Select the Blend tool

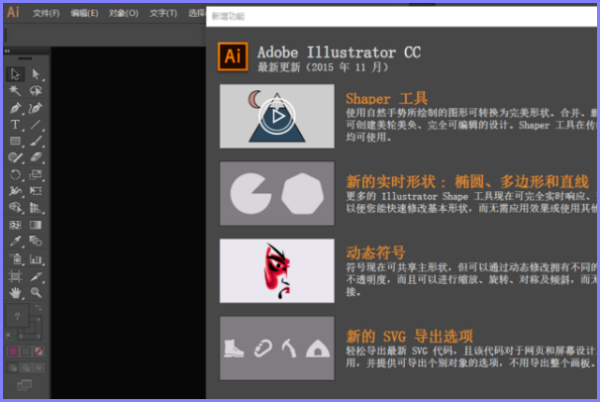(36, 241)
